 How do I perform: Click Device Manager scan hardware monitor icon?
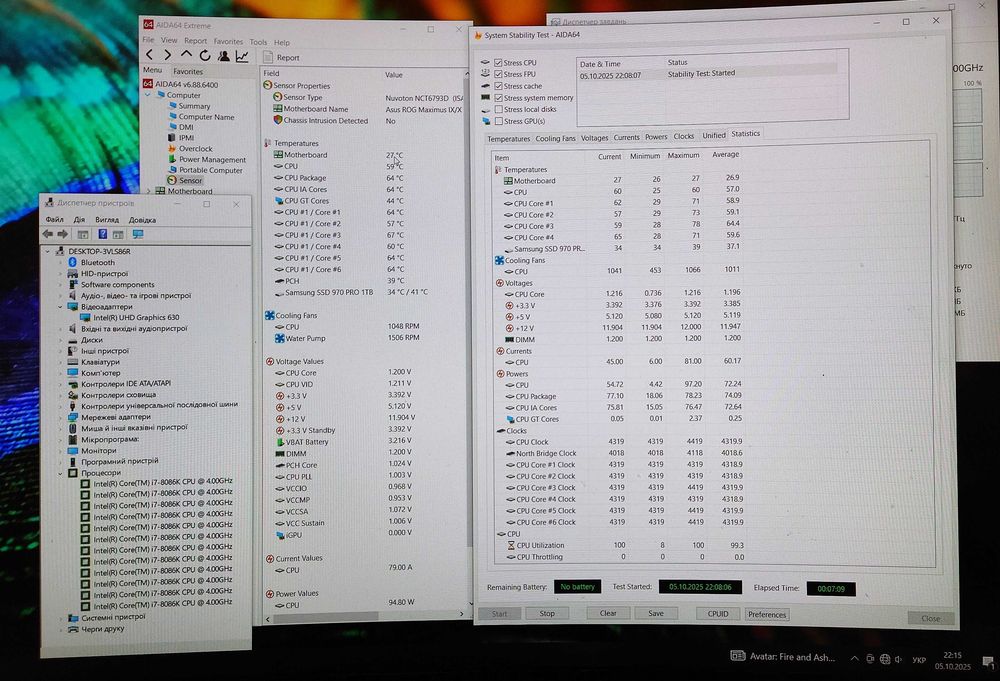click(x=138, y=234)
